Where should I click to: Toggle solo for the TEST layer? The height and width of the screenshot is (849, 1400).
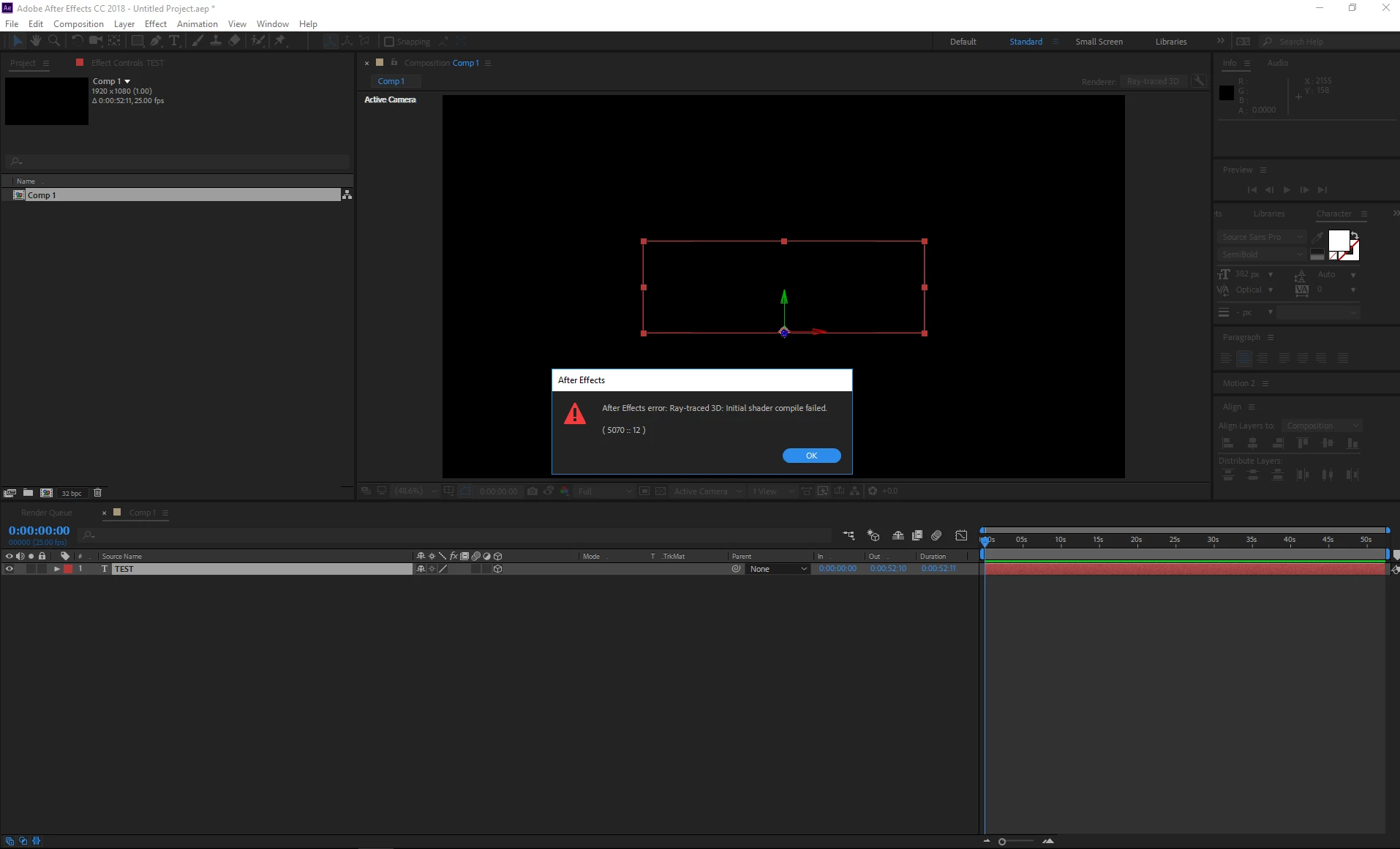31,569
